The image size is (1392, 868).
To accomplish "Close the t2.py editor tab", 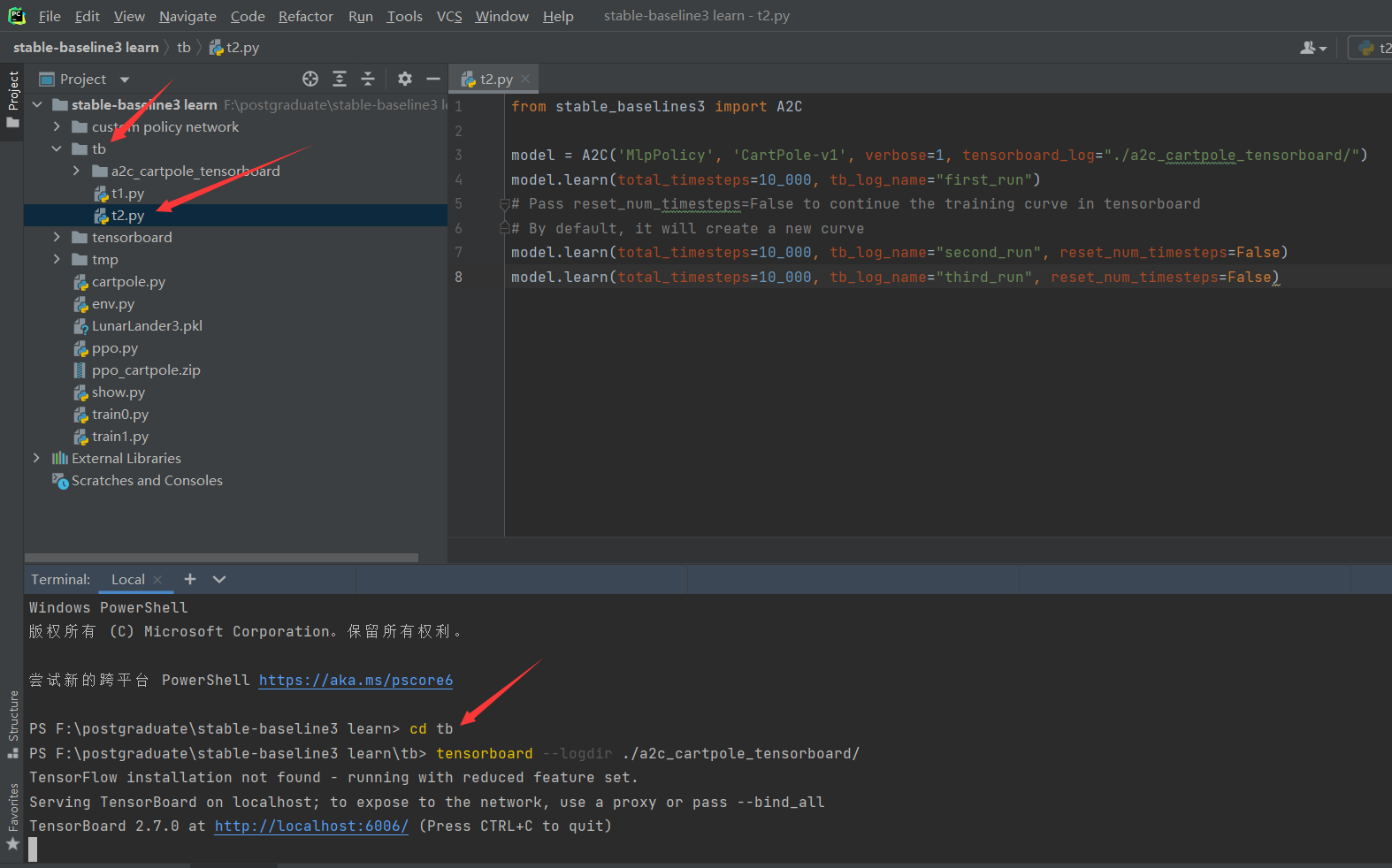I will [525, 79].
